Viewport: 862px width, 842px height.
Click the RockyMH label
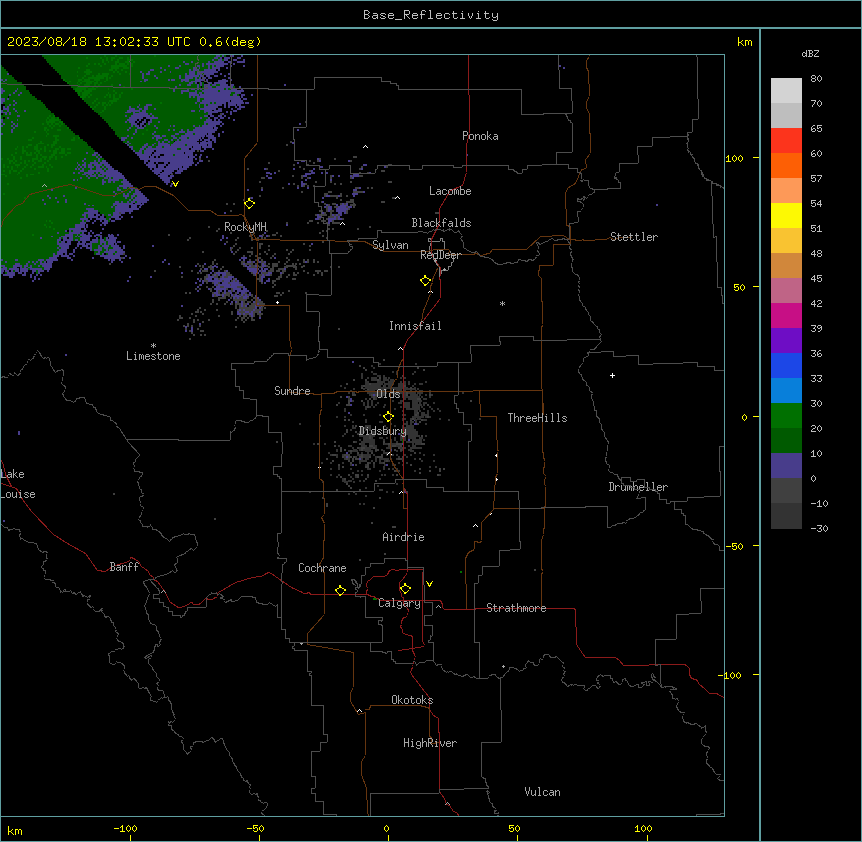click(x=245, y=227)
